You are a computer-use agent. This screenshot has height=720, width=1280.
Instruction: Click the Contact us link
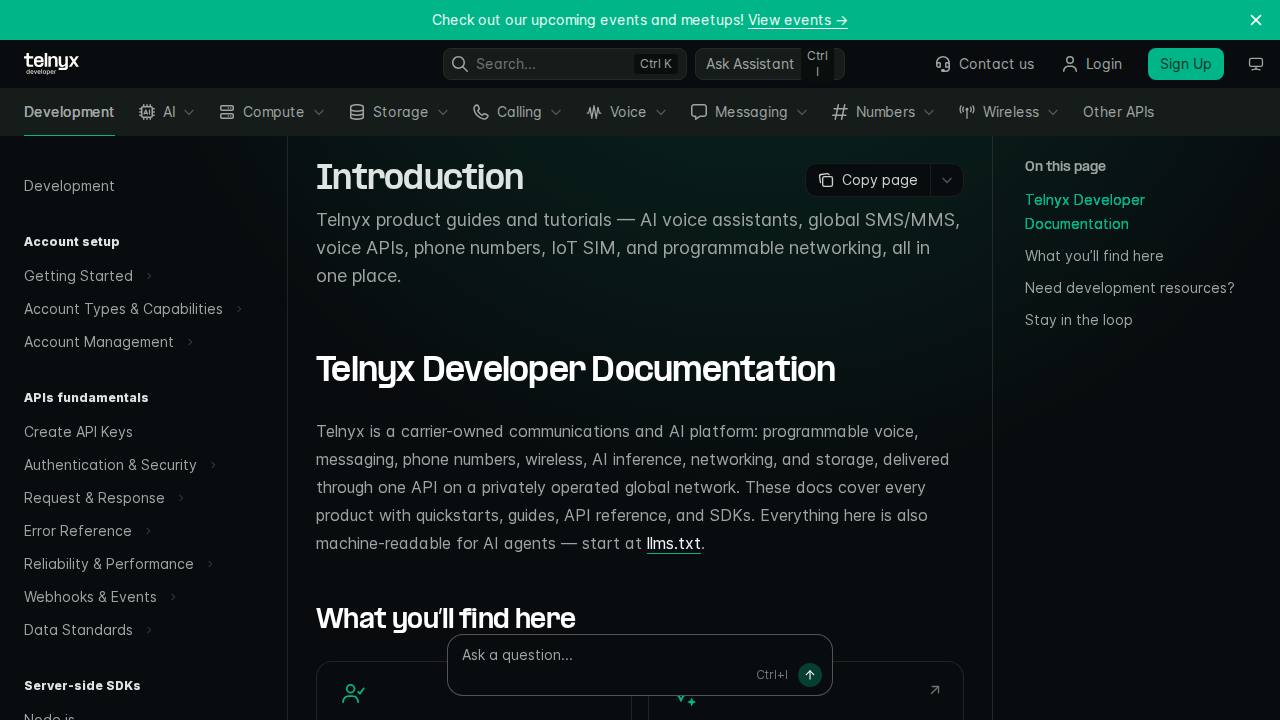[x=985, y=64]
